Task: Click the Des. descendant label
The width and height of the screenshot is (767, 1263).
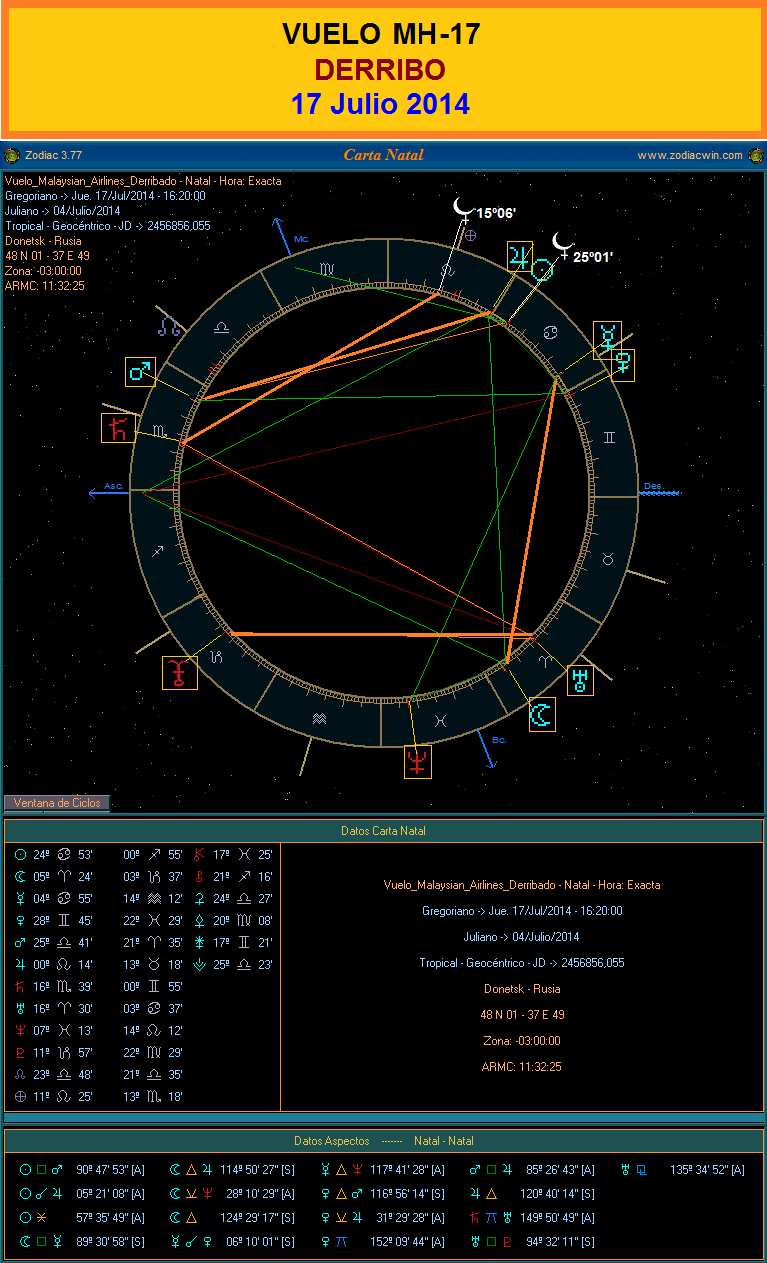Action: pos(653,487)
